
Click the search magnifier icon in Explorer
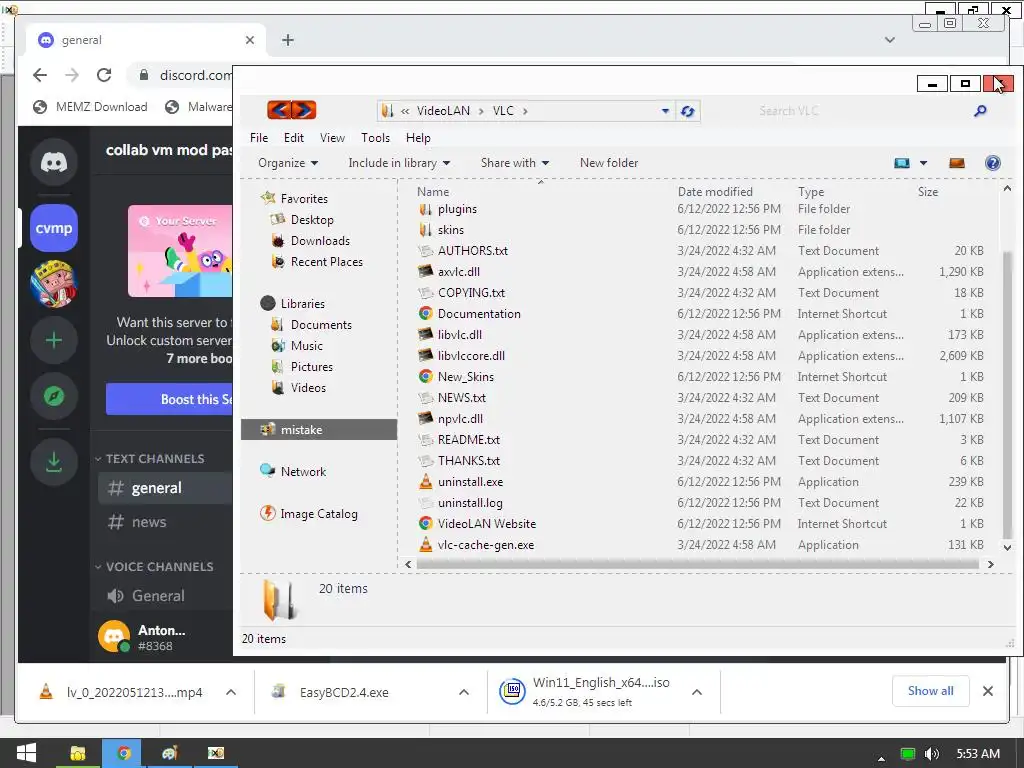[980, 111]
